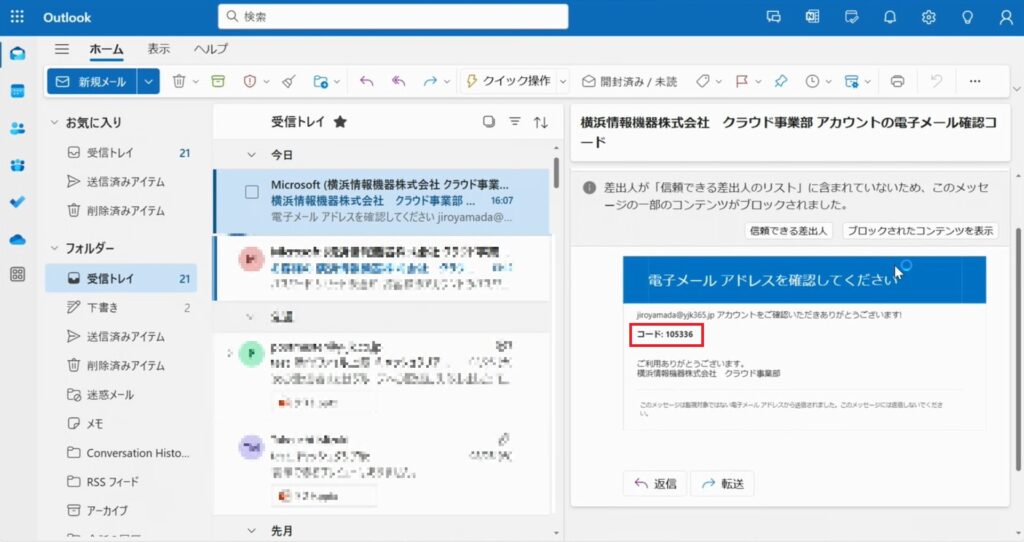Toggle 開封済み / 未読 read status
The width and height of the screenshot is (1024, 542).
[x=630, y=82]
